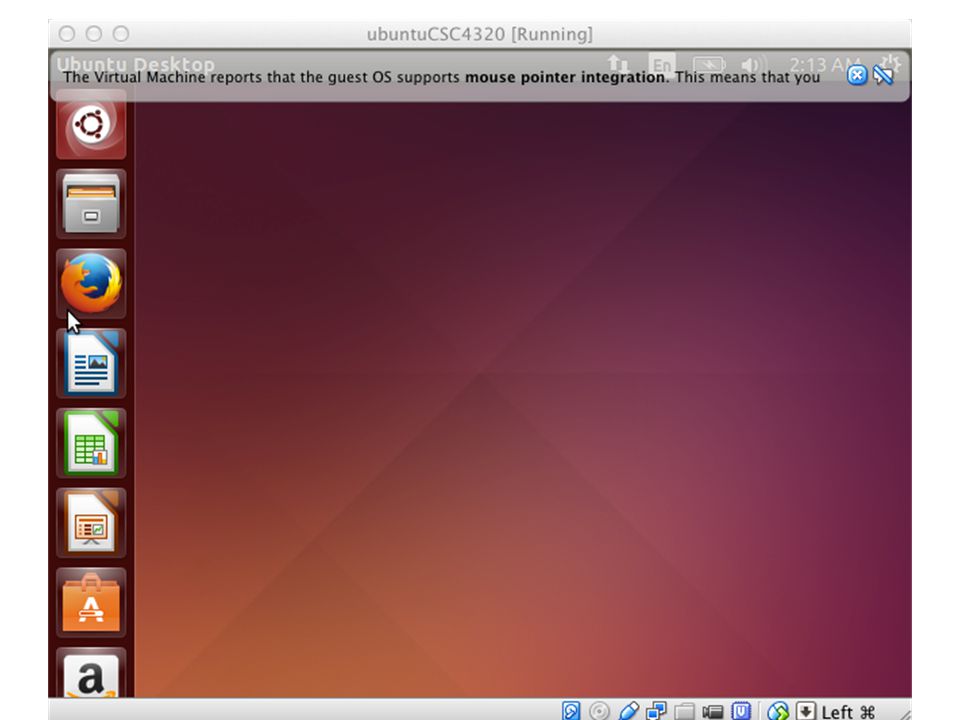The height and width of the screenshot is (720, 960).
Task: Open the Amazon launcher icon
Action: coord(91,673)
